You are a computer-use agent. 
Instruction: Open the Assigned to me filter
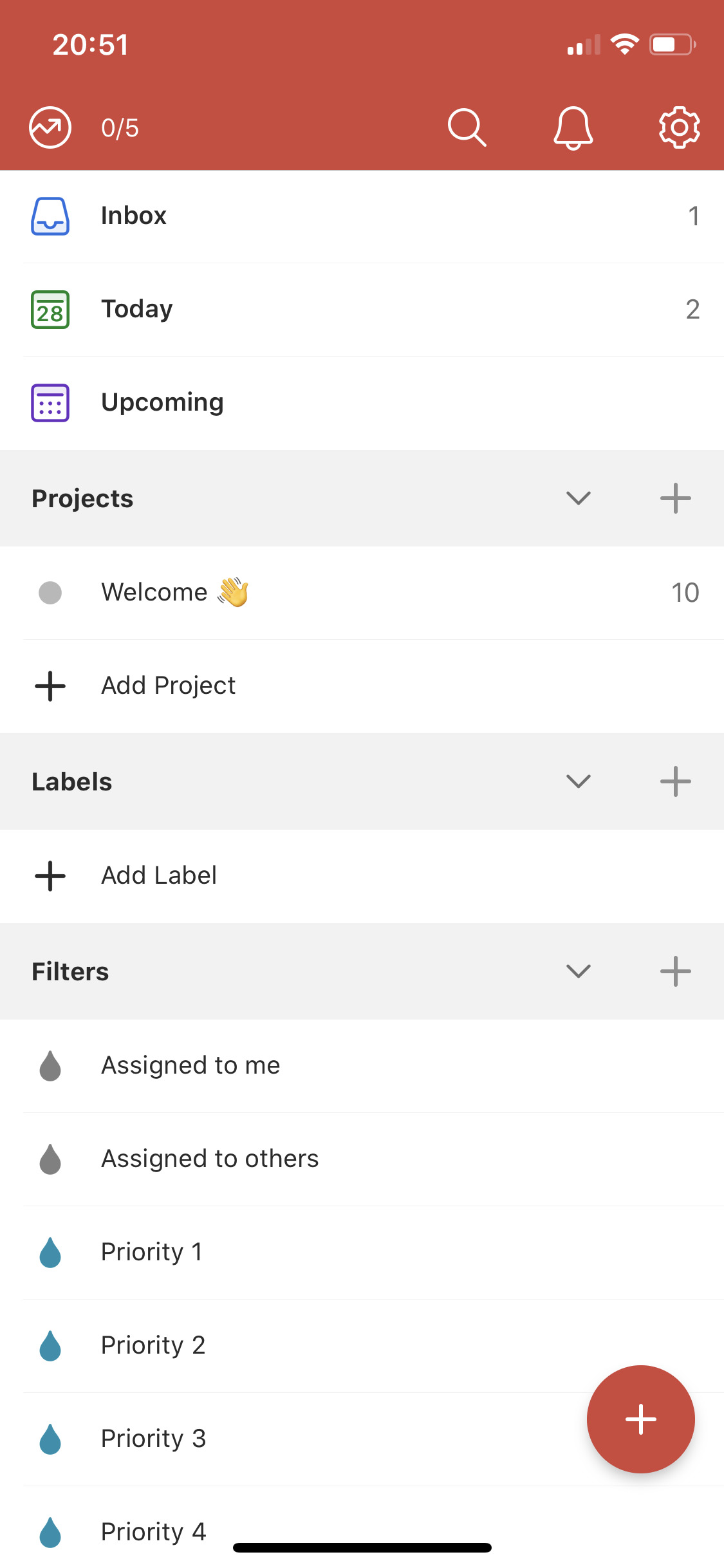click(x=190, y=1065)
